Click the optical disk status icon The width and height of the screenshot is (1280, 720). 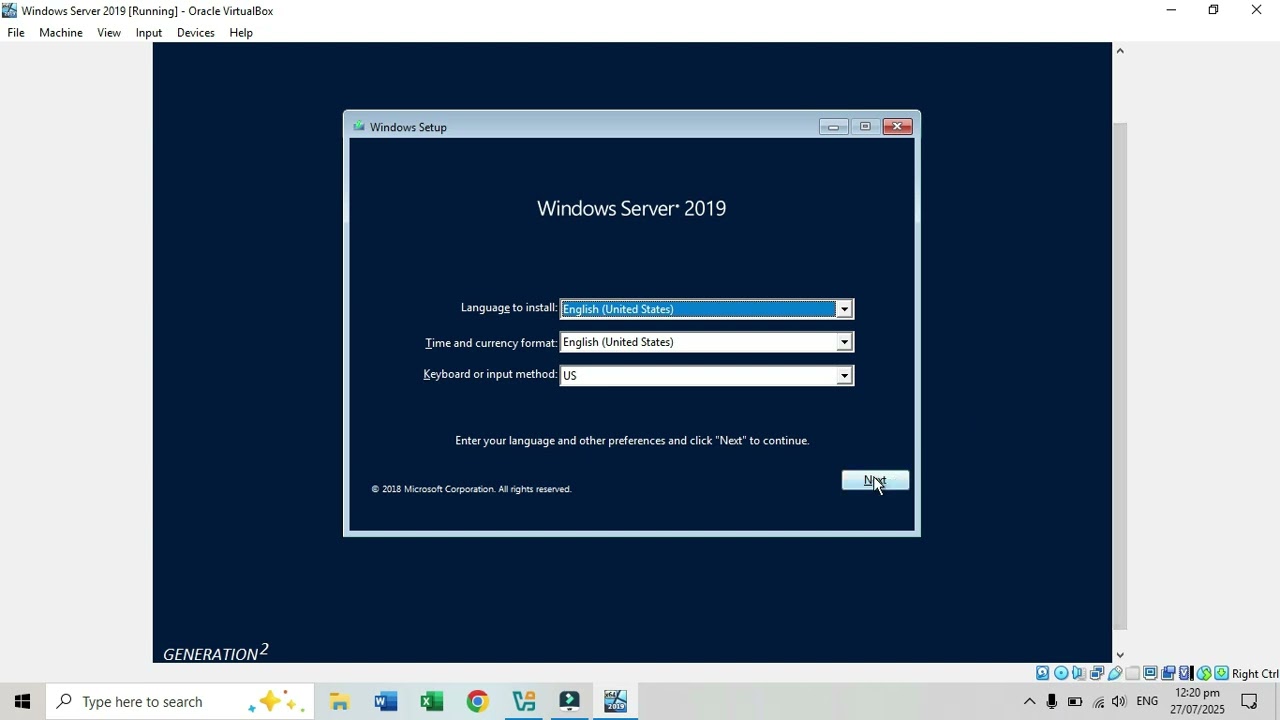tap(1061, 673)
